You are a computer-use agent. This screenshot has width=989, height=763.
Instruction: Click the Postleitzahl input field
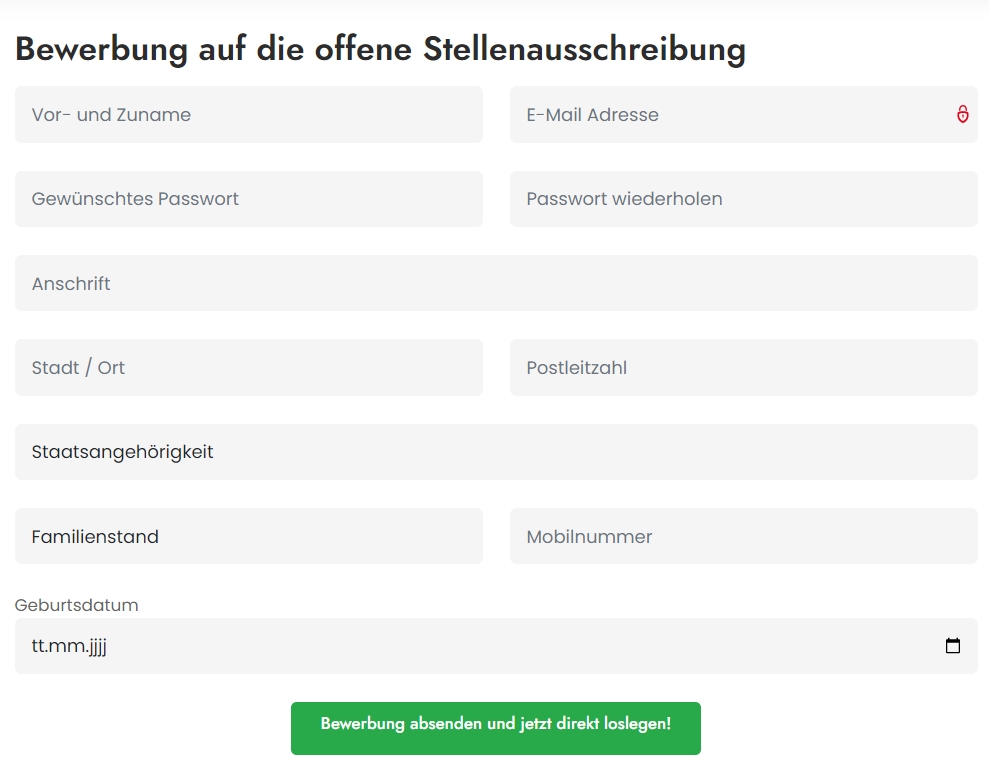click(x=744, y=368)
